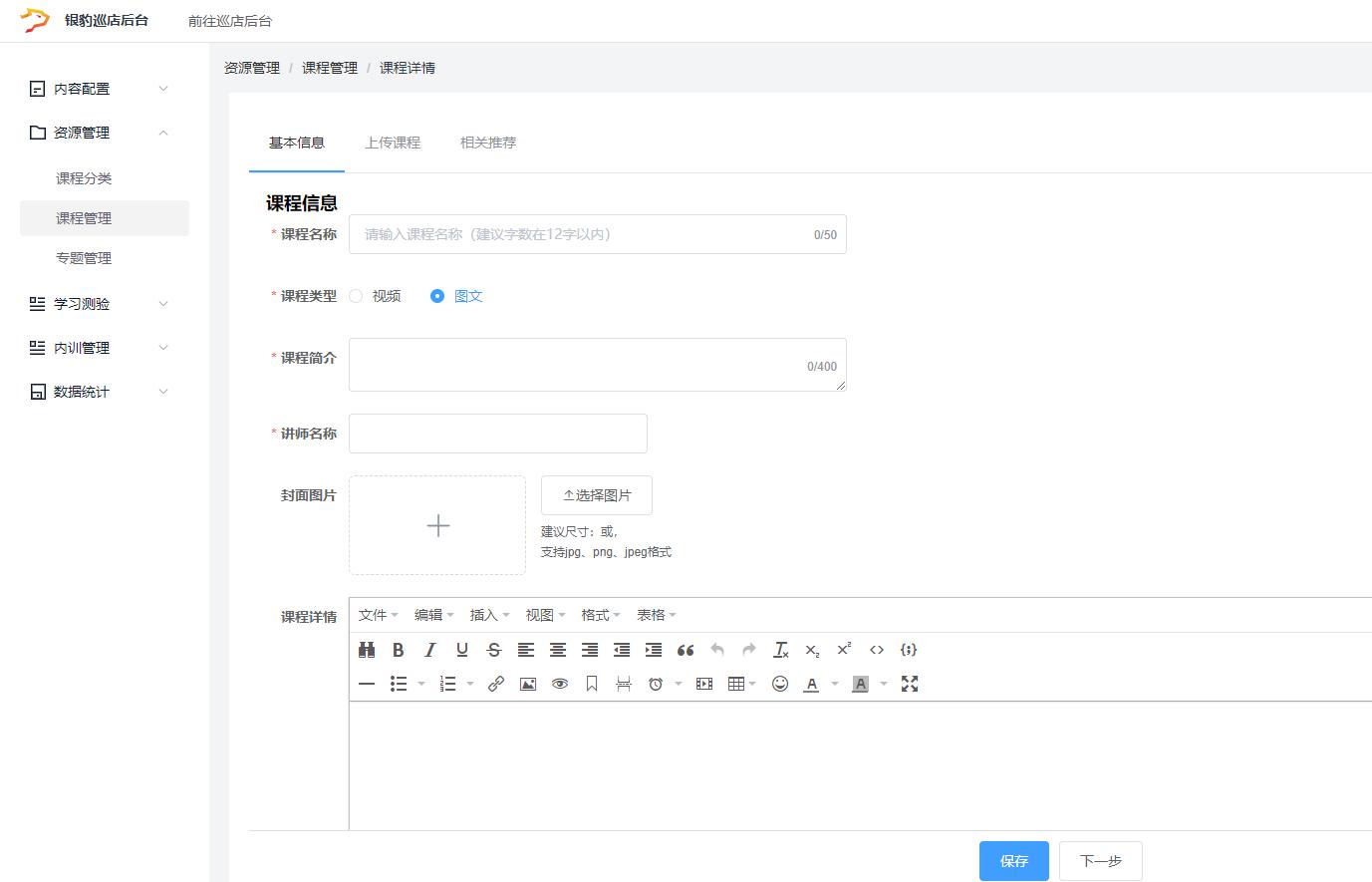Apply strikethrough using the editor toolbar
Screen dimensions: 1372x882
tap(493, 650)
